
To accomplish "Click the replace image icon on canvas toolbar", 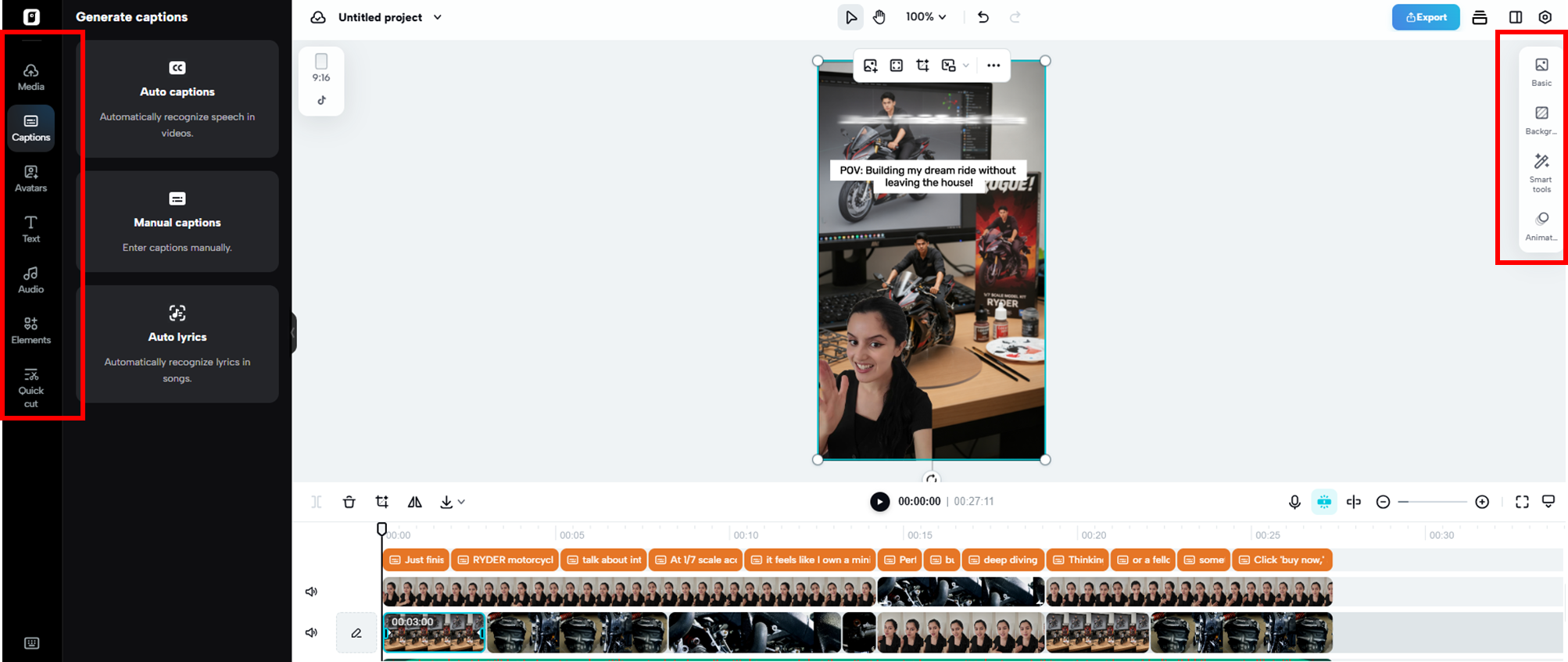I will click(870, 66).
